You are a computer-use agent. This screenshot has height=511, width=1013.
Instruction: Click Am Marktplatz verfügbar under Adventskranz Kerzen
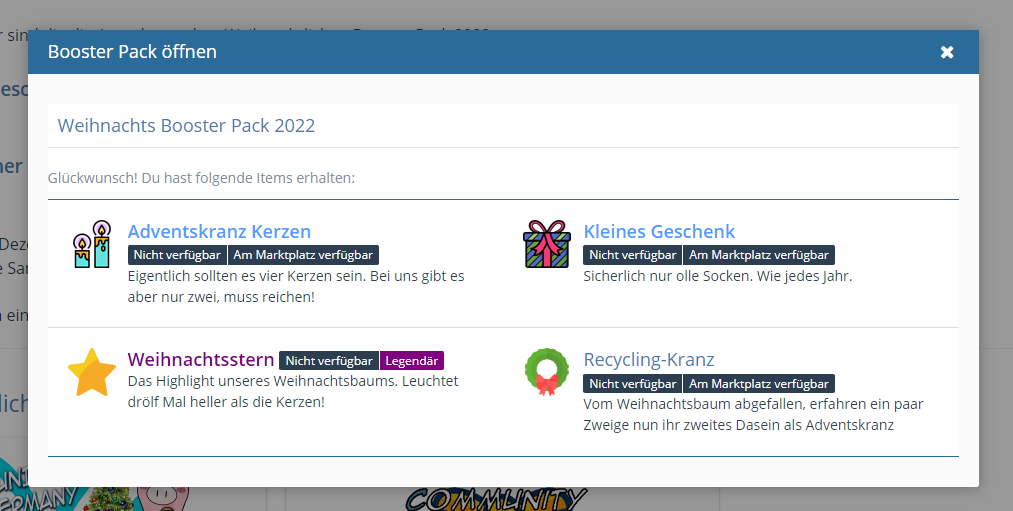[303, 255]
